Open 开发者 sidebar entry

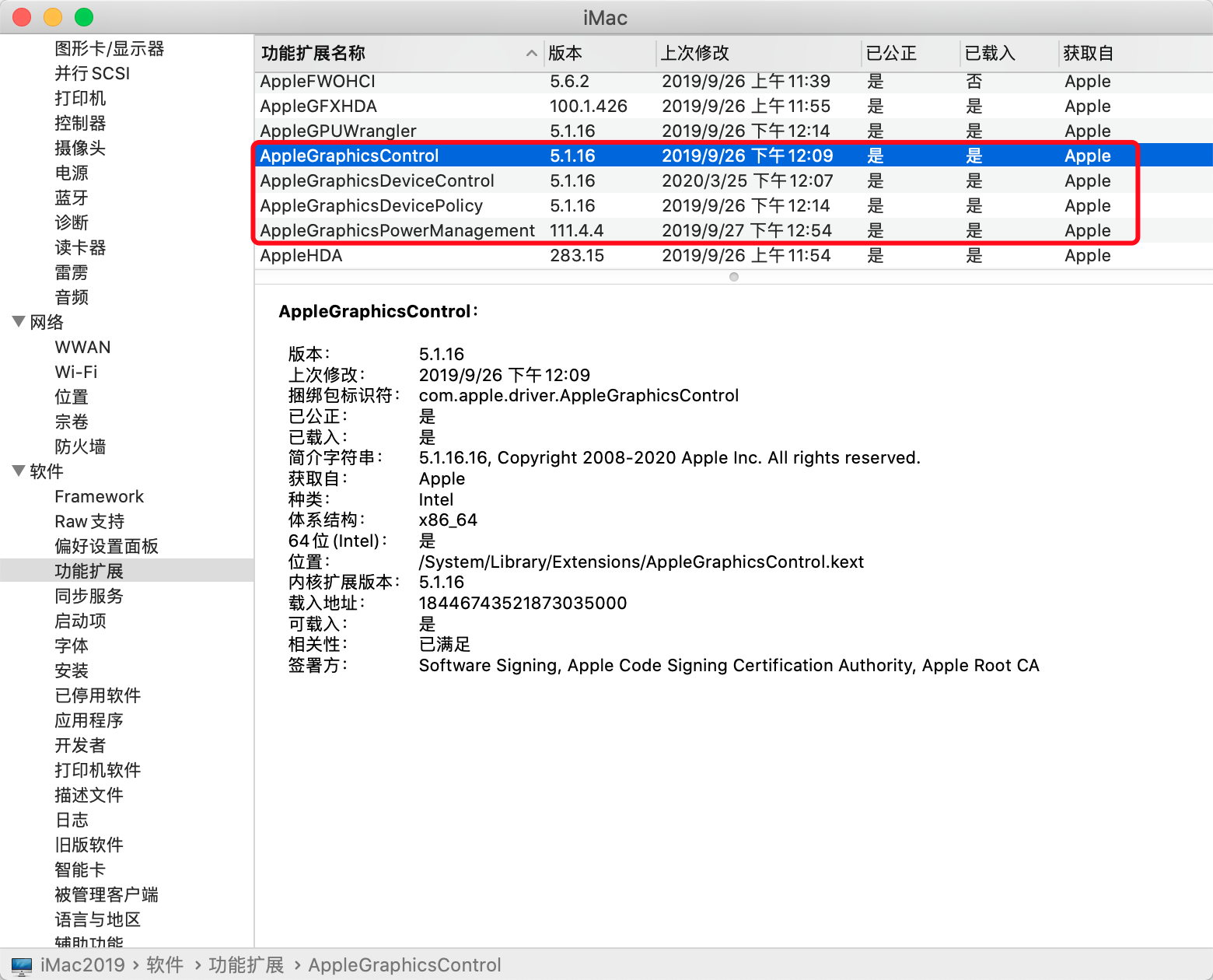pos(80,745)
